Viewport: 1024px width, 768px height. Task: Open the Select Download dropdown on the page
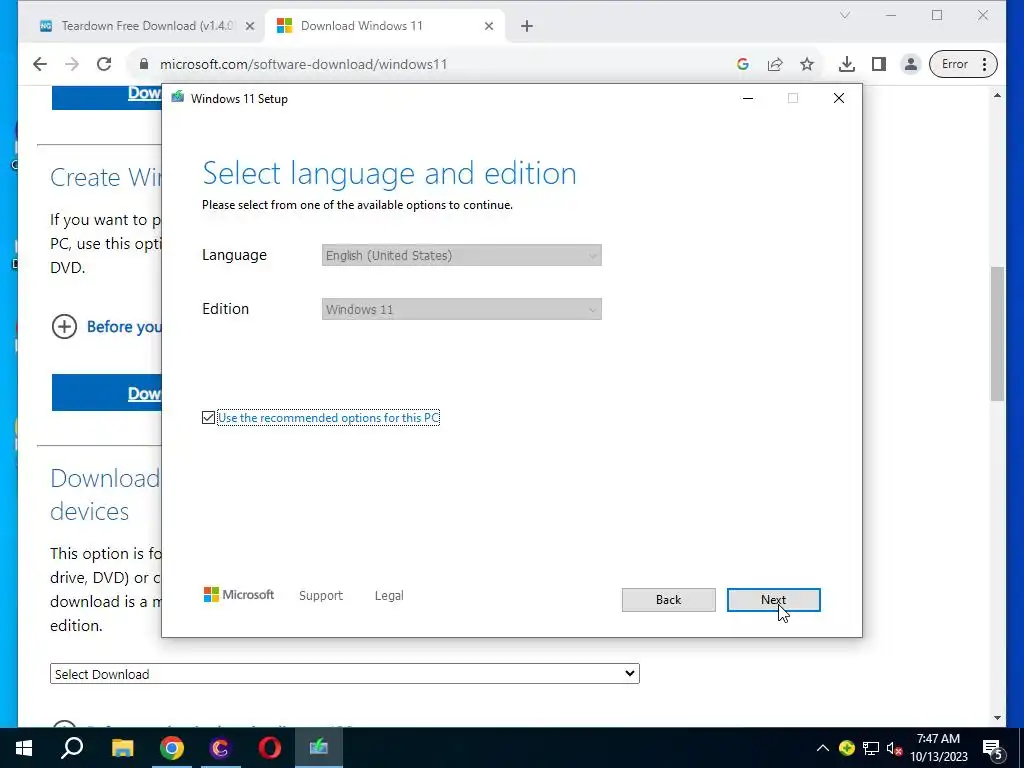pos(345,674)
